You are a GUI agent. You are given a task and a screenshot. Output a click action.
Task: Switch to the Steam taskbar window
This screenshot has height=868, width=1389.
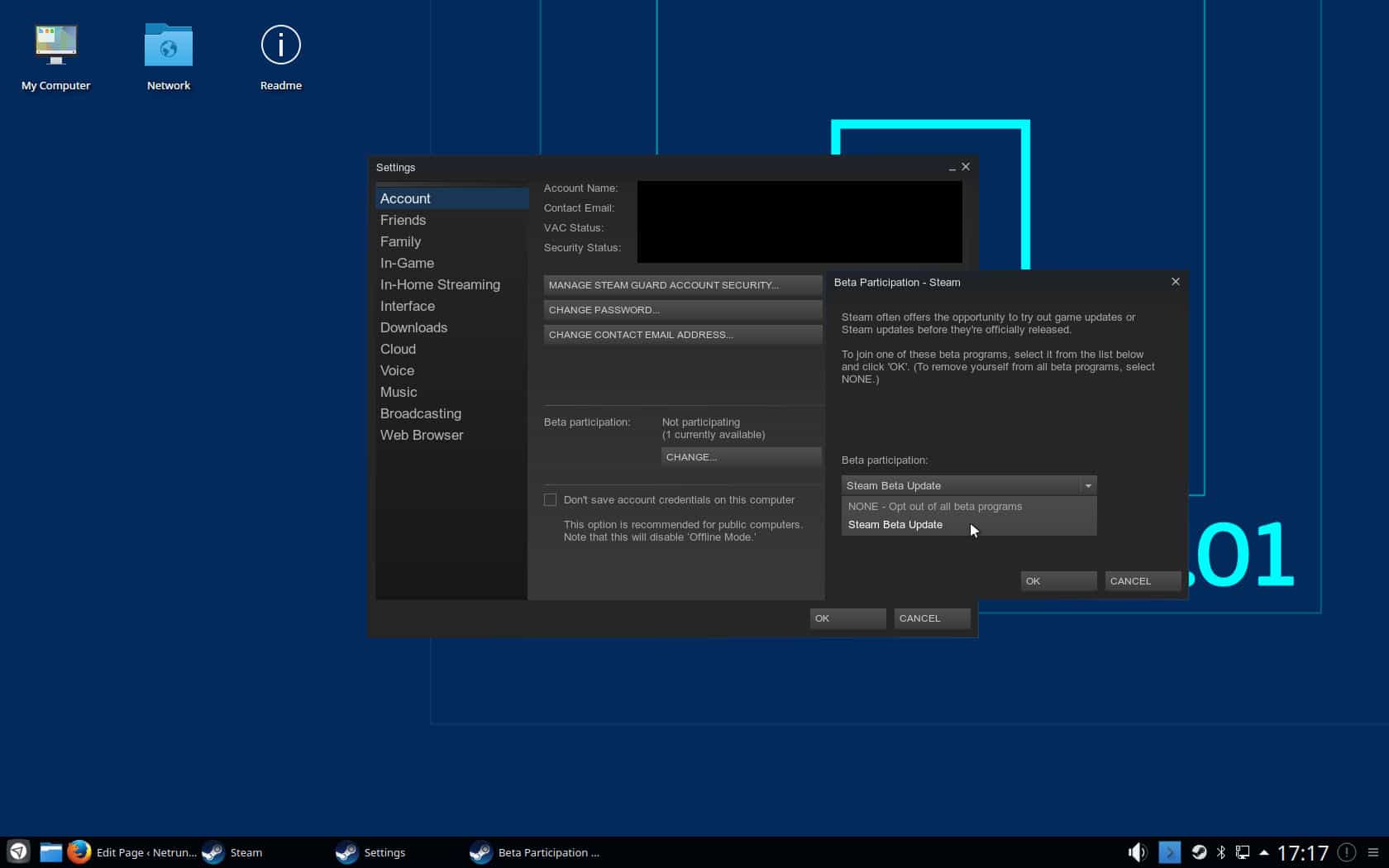pyautogui.click(x=233, y=851)
